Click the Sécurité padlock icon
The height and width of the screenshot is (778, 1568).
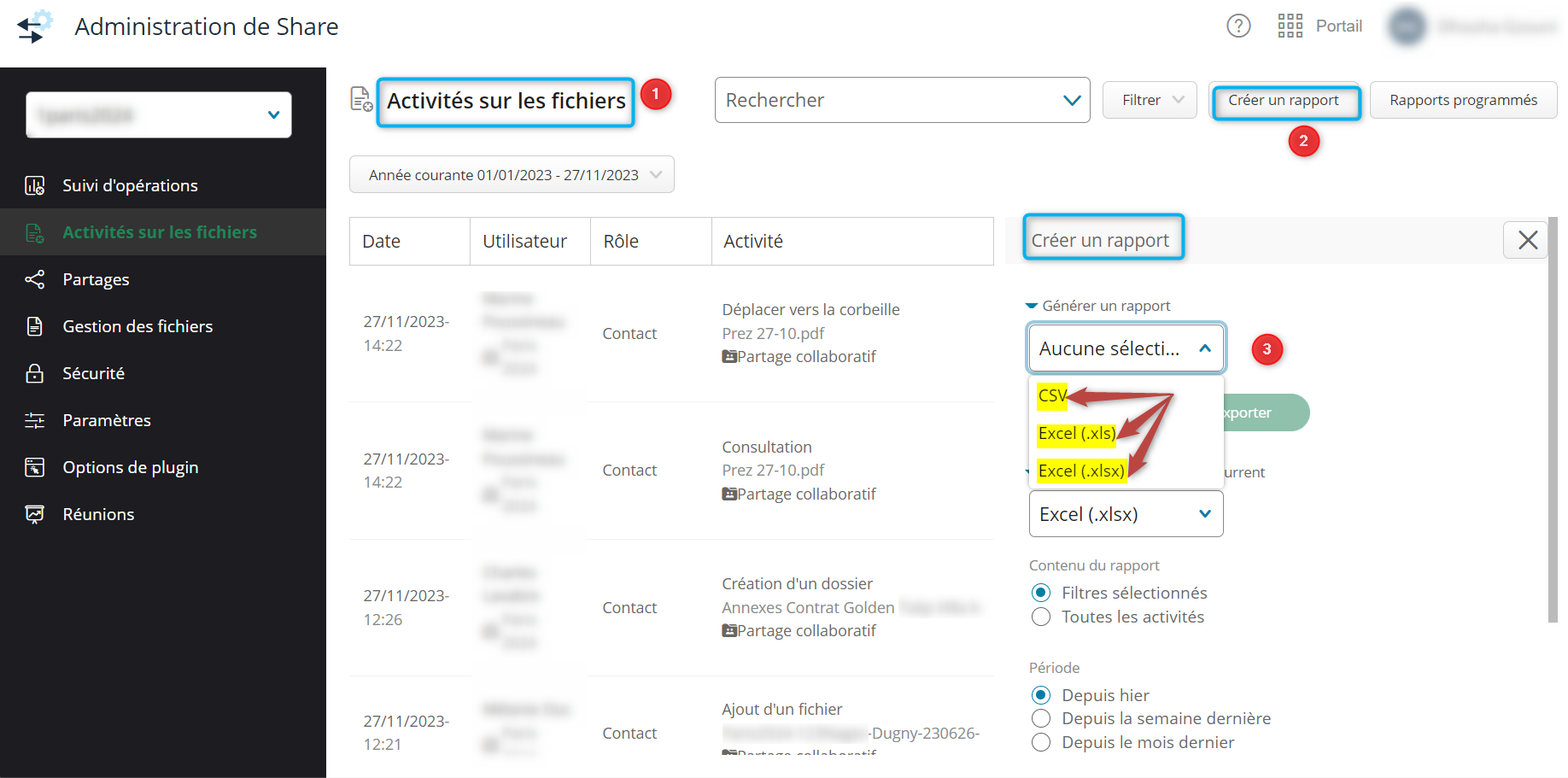[x=34, y=373]
